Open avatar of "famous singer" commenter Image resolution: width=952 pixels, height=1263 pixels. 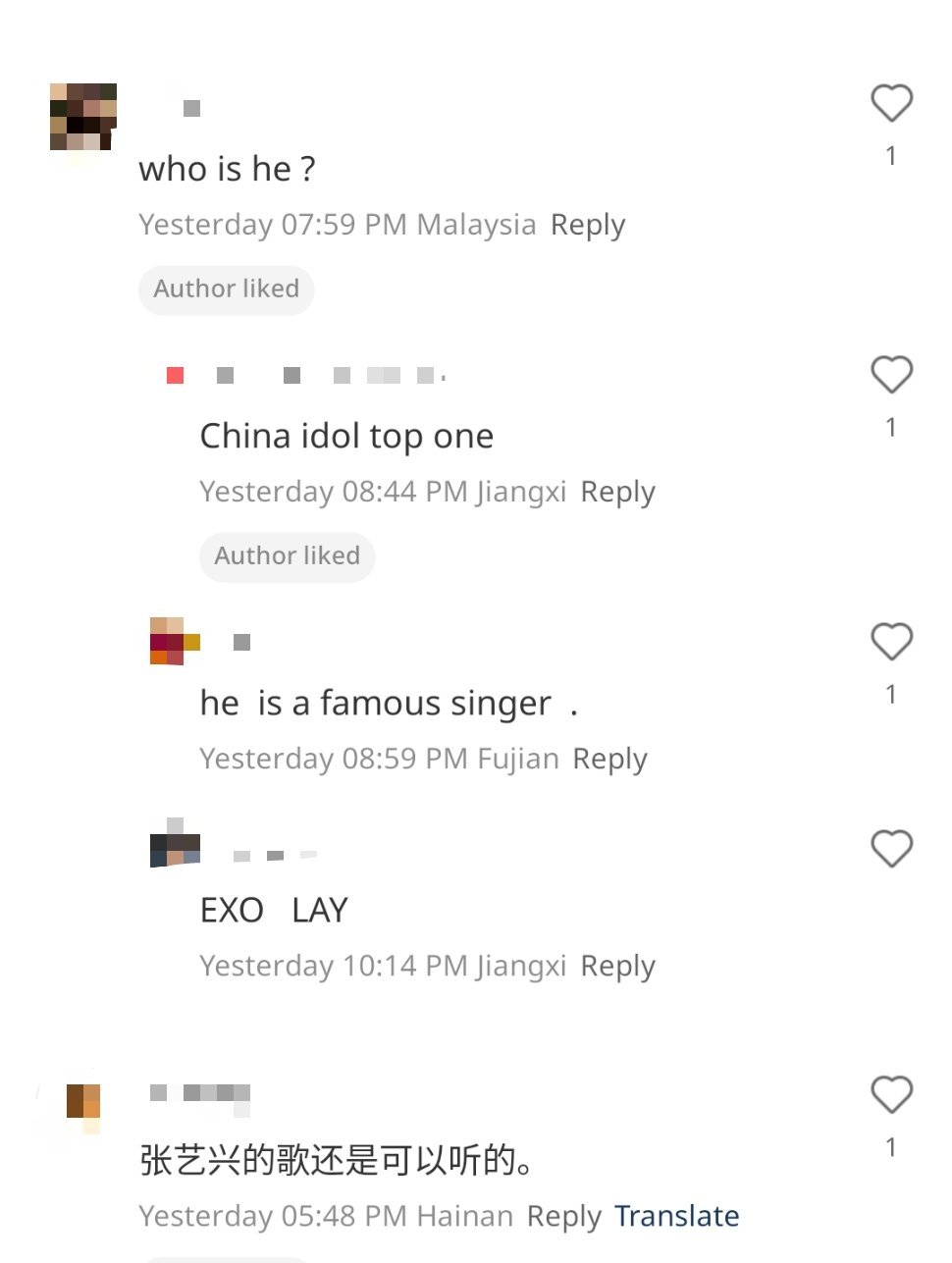coord(175,641)
